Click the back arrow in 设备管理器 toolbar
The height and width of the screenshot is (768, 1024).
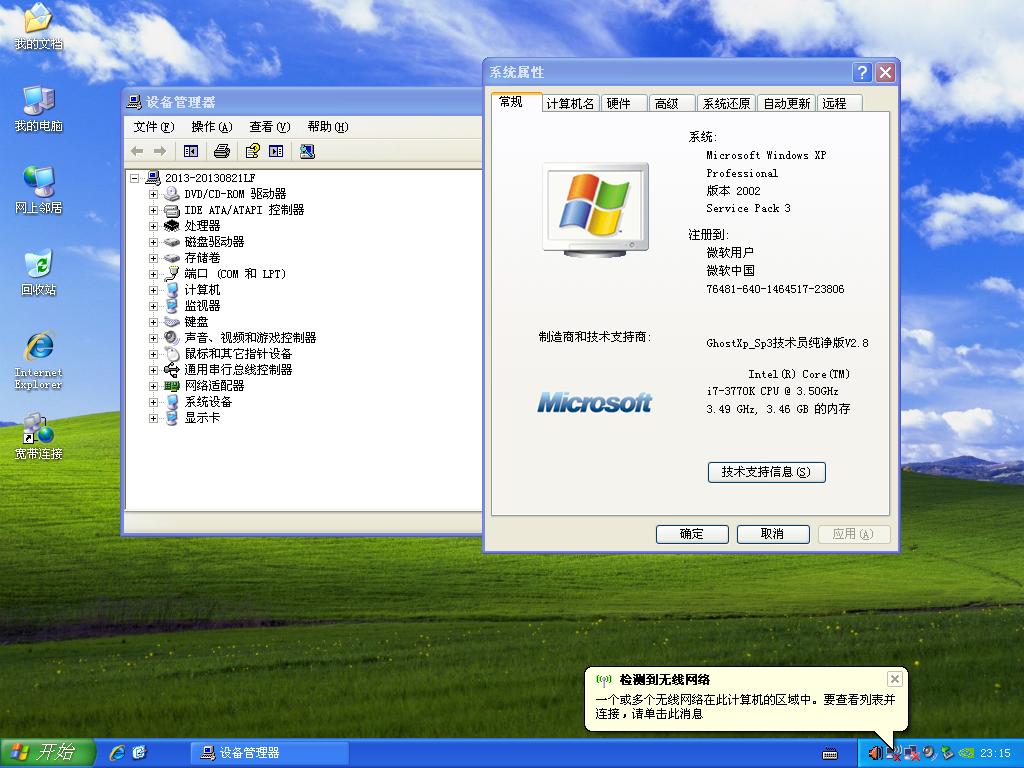(137, 152)
